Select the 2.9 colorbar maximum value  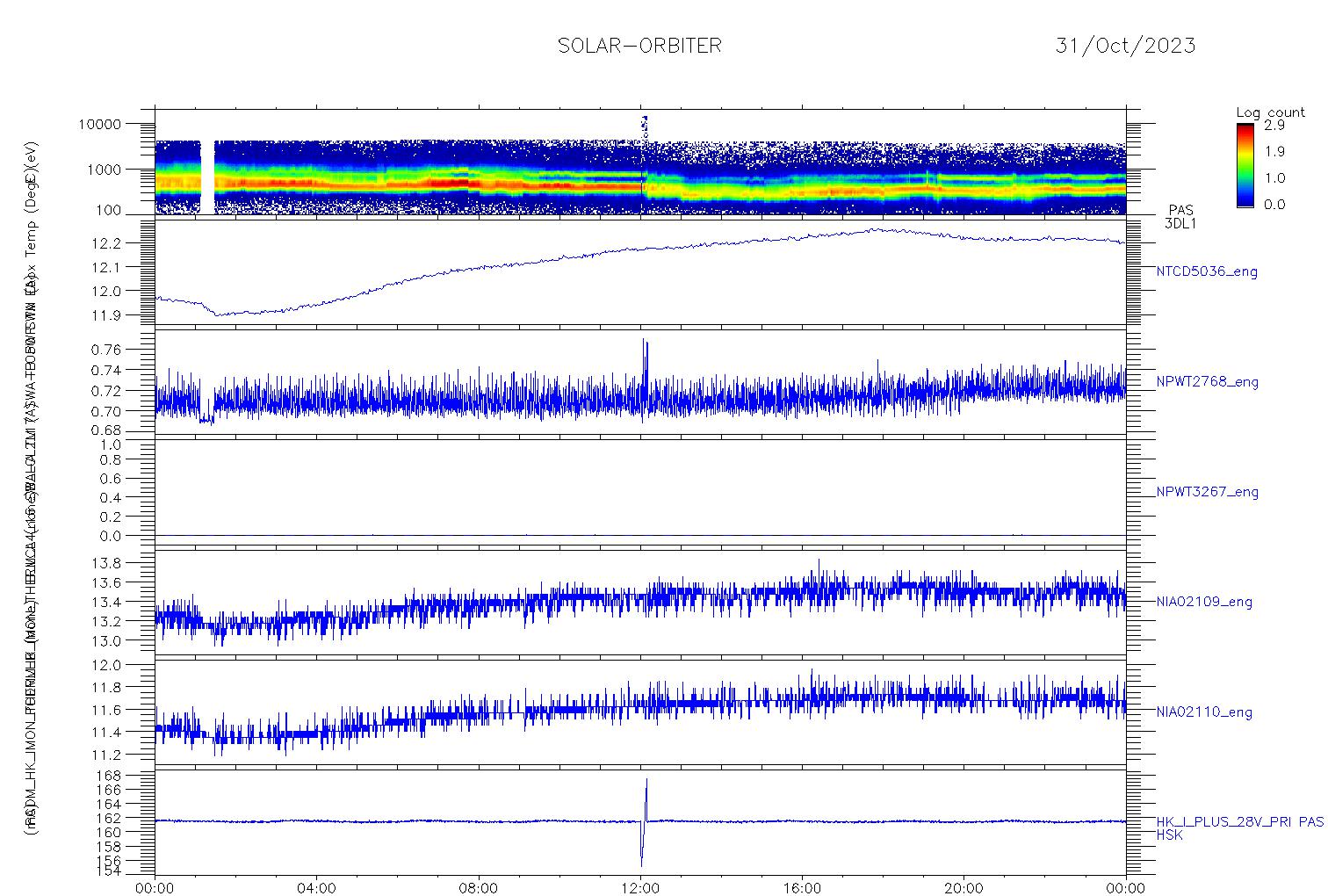1274,125
